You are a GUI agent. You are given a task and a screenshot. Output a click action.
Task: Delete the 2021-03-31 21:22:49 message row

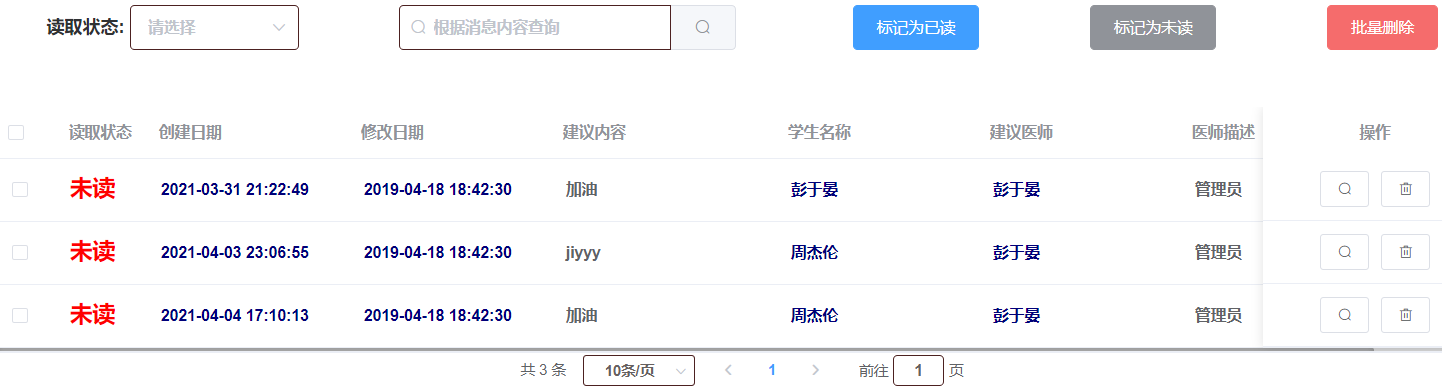(x=1406, y=188)
